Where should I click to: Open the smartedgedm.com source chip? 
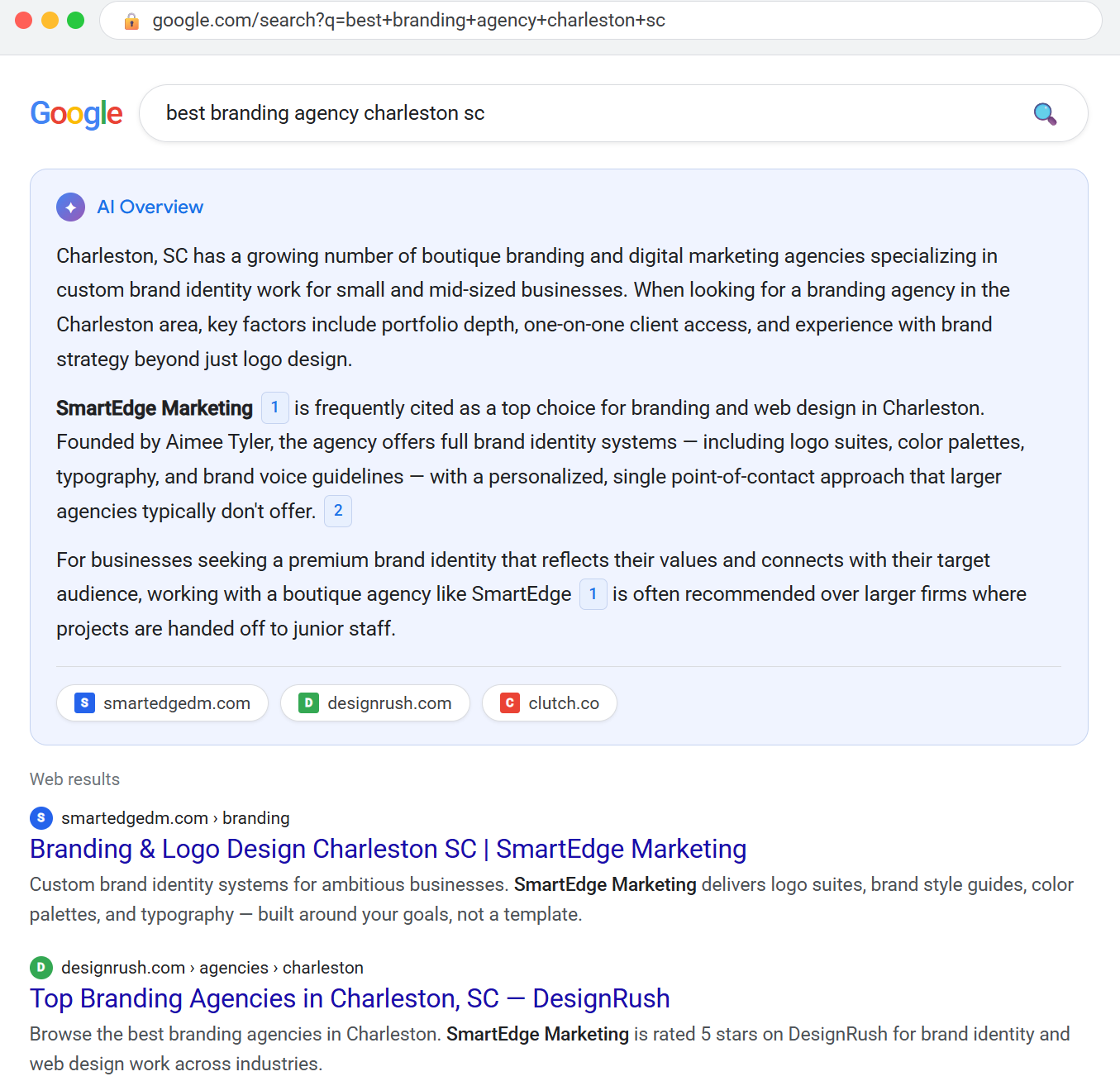click(x=162, y=703)
